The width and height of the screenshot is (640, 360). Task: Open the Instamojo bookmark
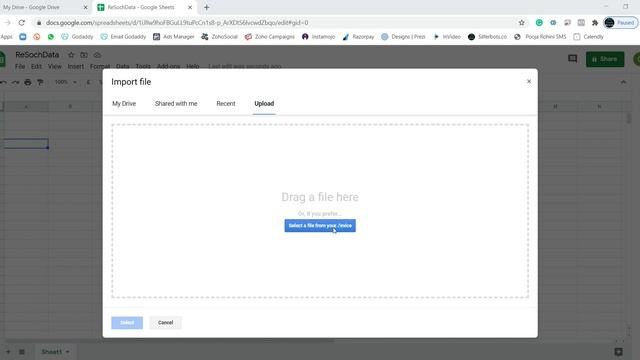pyautogui.click(x=318, y=37)
